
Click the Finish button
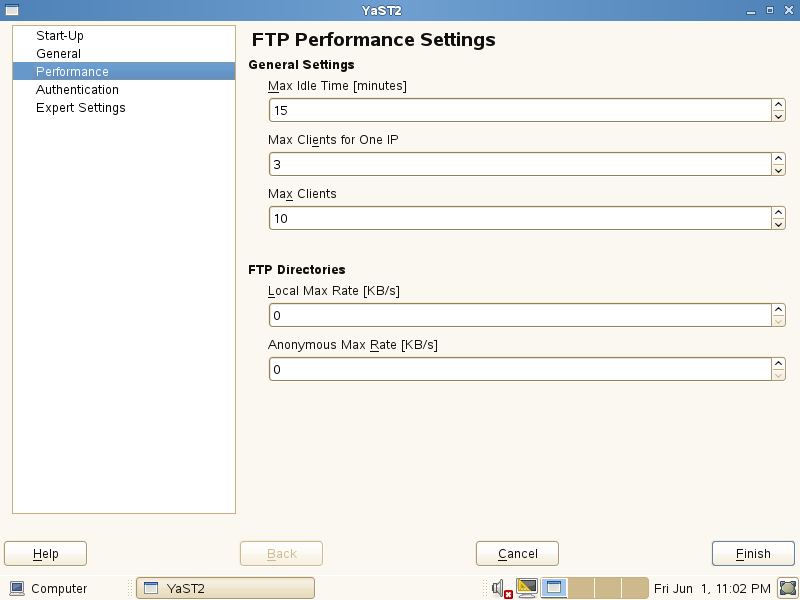pyautogui.click(x=753, y=554)
